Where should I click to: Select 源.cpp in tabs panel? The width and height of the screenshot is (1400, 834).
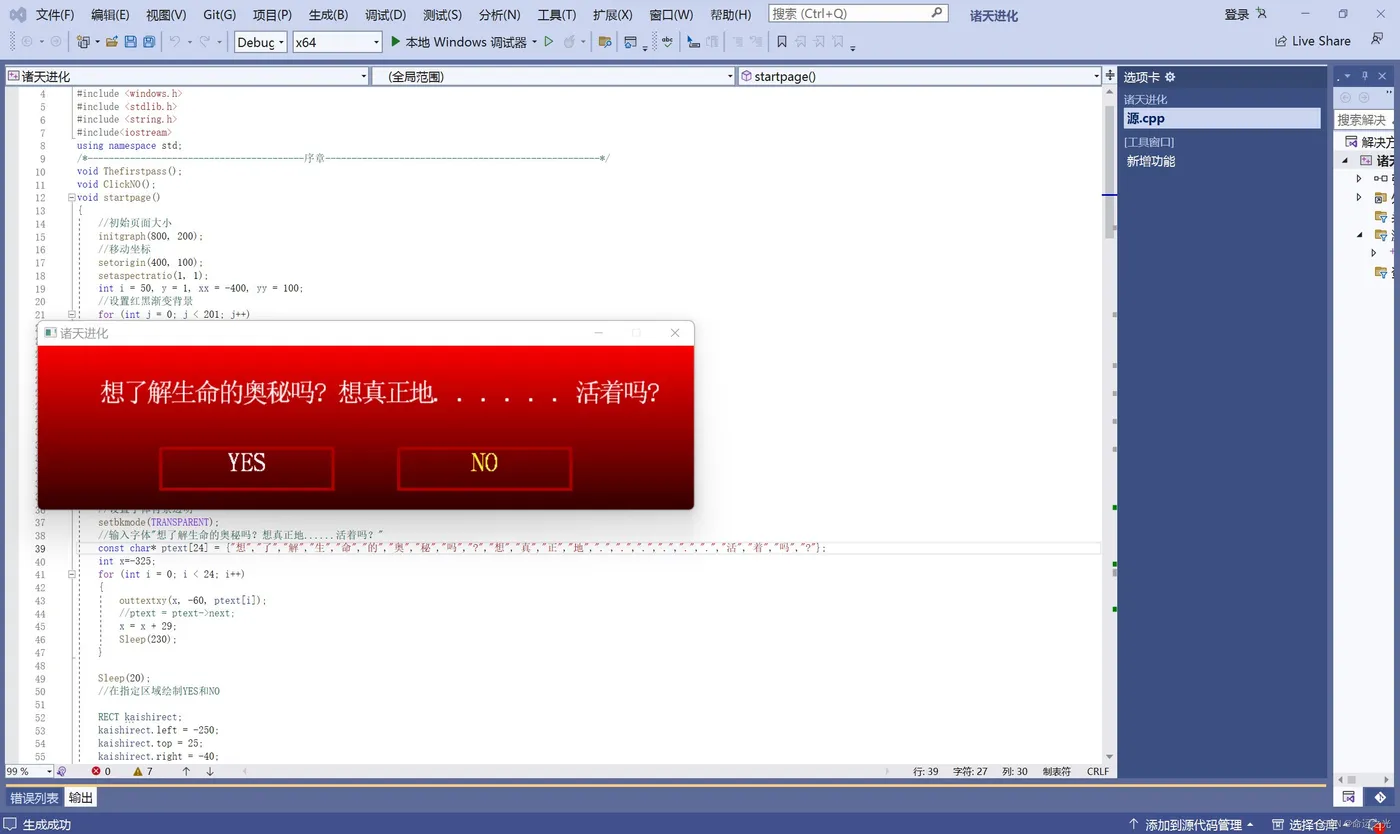pyautogui.click(x=1221, y=118)
